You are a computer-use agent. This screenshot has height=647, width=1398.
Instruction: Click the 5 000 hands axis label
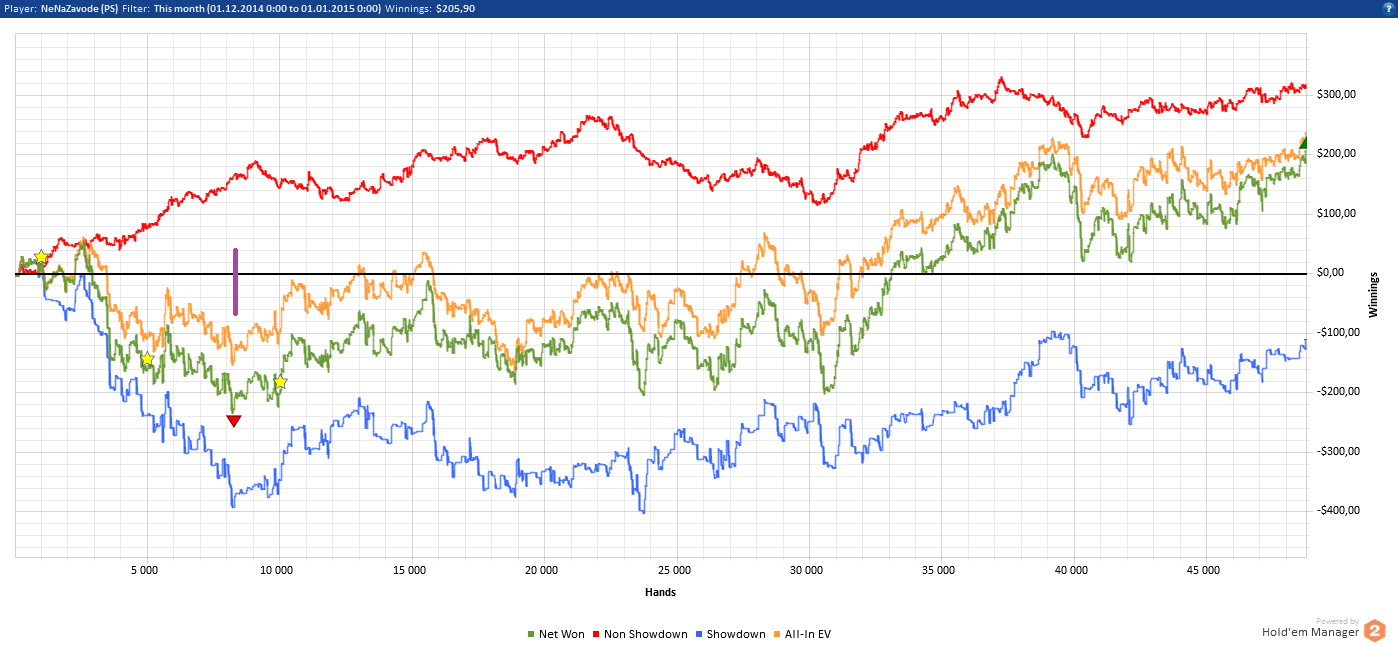point(144,571)
